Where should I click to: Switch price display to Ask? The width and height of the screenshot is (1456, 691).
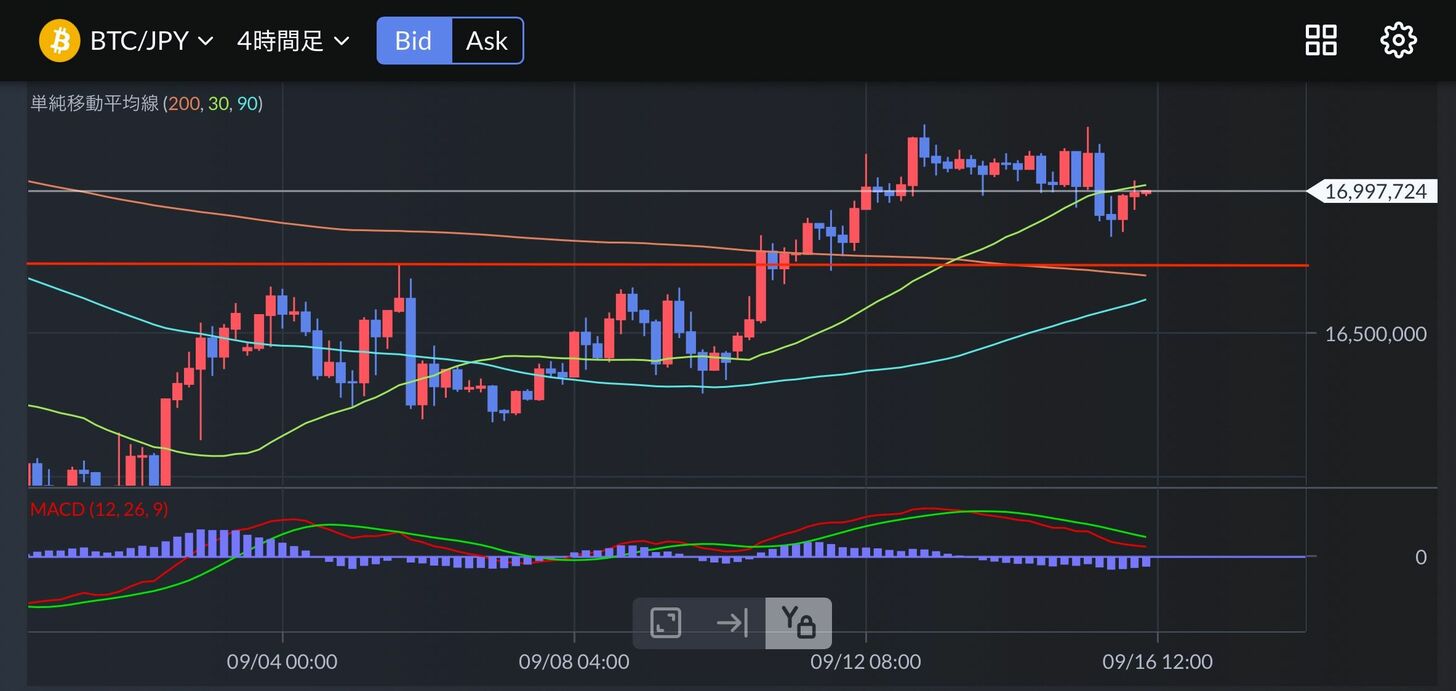point(487,41)
